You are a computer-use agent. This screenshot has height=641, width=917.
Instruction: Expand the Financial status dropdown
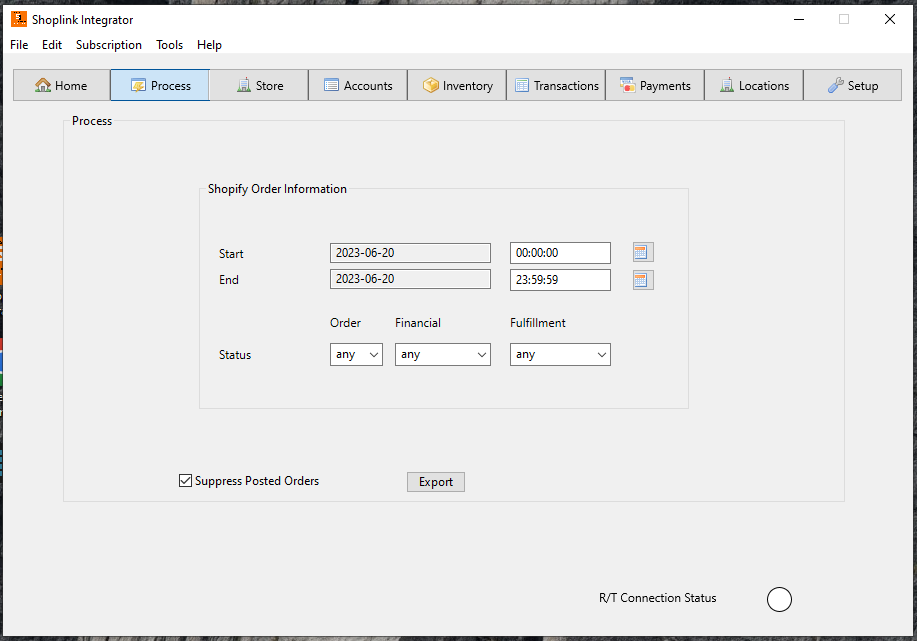(443, 354)
